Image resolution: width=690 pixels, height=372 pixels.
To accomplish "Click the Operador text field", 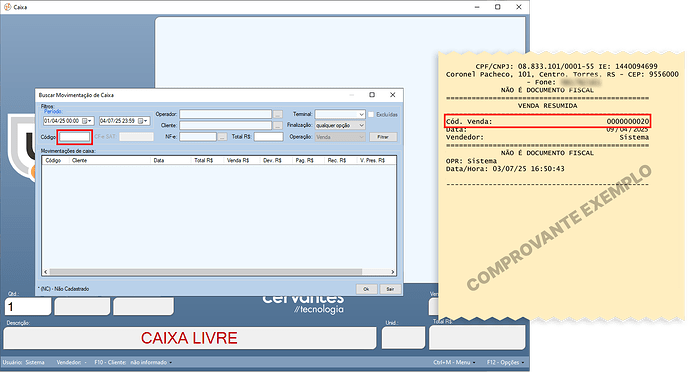I will click(x=226, y=114).
